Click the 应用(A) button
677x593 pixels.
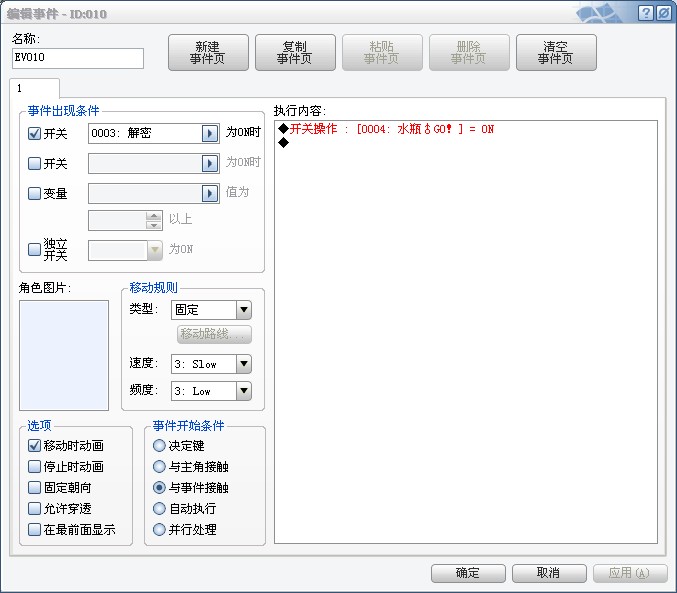coord(630,573)
